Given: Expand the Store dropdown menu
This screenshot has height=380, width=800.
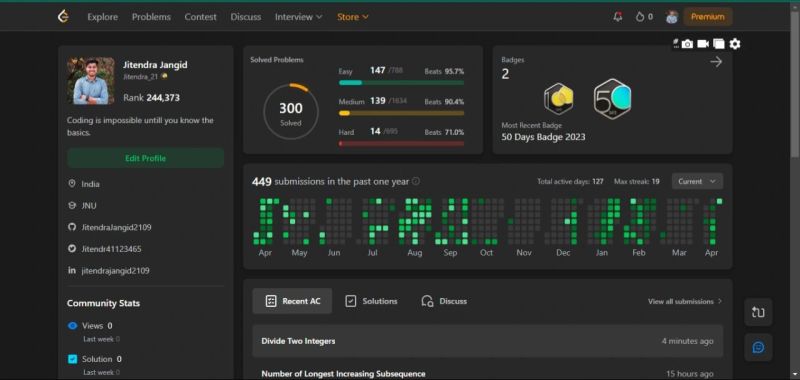Looking at the screenshot, I should pos(353,17).
